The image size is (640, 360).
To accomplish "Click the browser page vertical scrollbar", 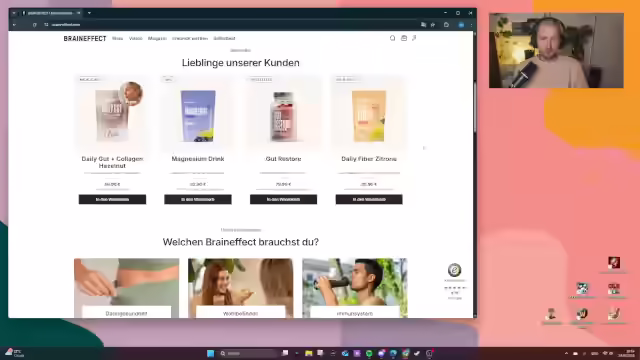I will (475, 106).
